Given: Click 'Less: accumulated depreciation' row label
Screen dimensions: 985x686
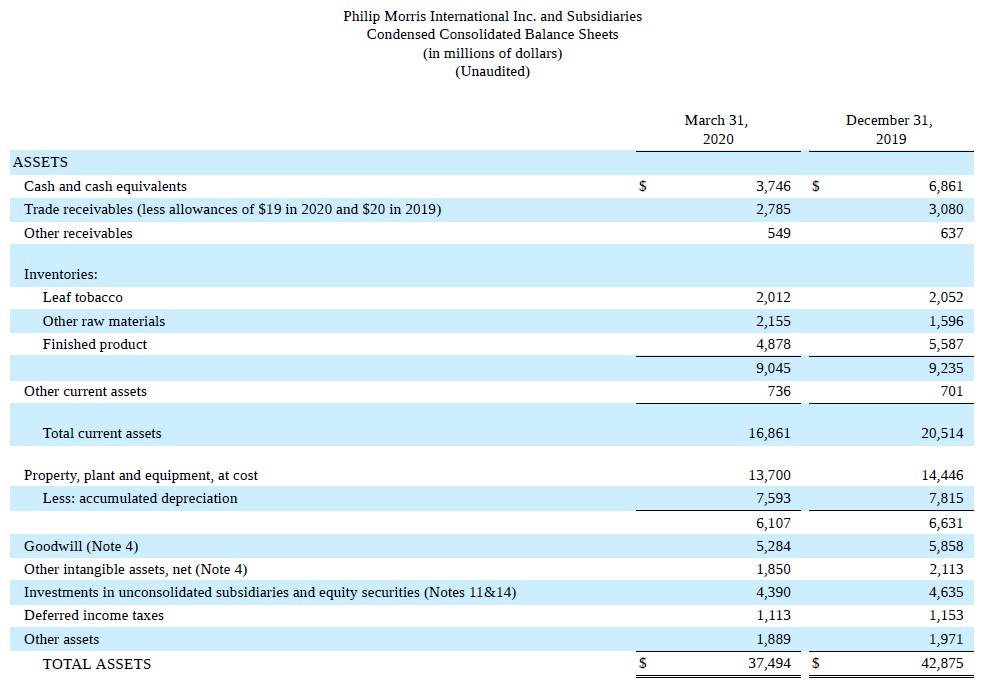Looking at the screenshot, I should (x=140, y=499).
